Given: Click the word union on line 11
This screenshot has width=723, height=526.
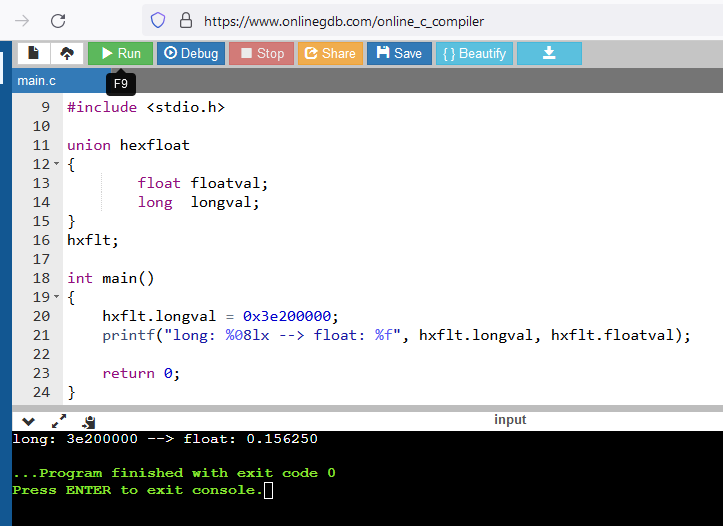Looking at the screenshot, I should click(89, 145).
